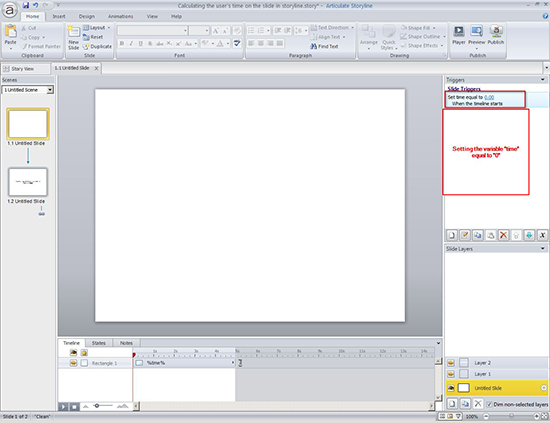Click the Find Text button
Viewport: 550px width, 423px height.
click(324, 46)
